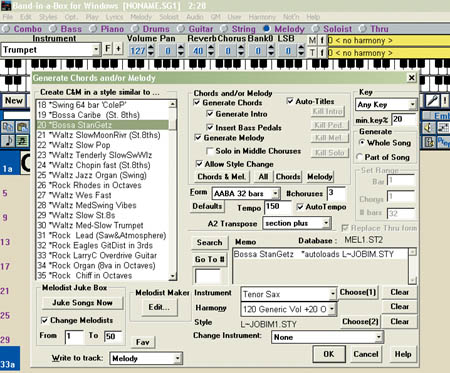Click the Melodist Maker Edit... button
The image size is (450, 373).
[159, 307]
